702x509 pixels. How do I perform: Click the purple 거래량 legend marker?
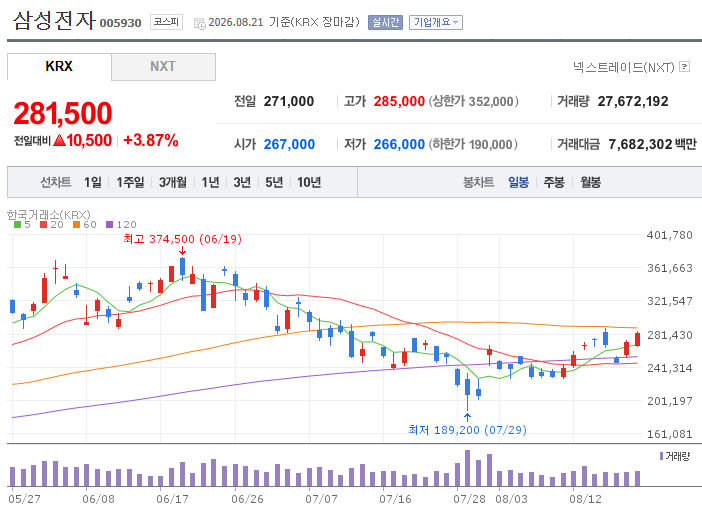point(661,456)
